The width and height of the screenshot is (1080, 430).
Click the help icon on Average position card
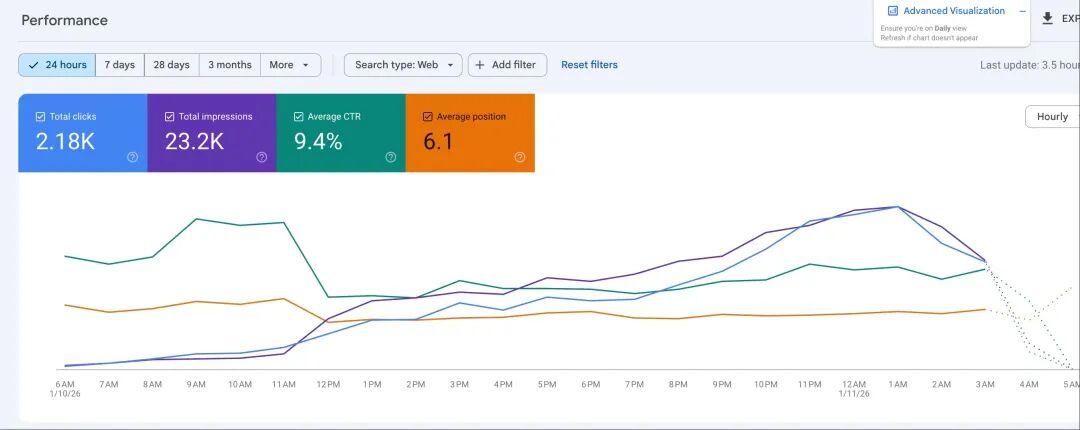(520, 157)
